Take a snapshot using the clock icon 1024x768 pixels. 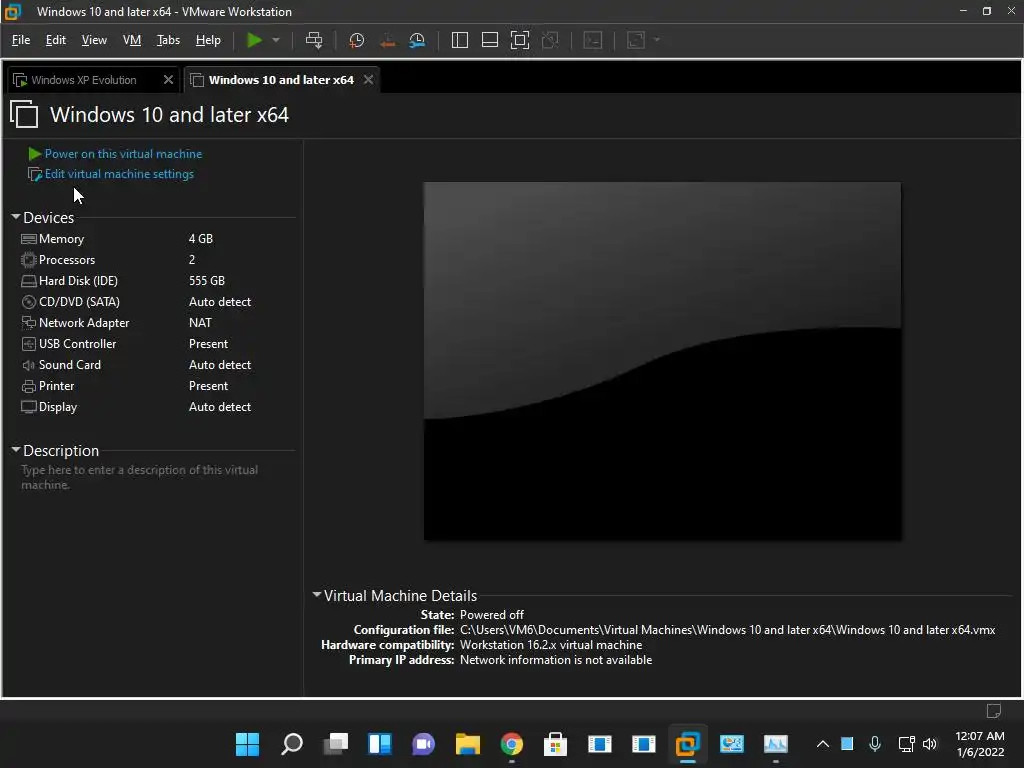point(357,40)
